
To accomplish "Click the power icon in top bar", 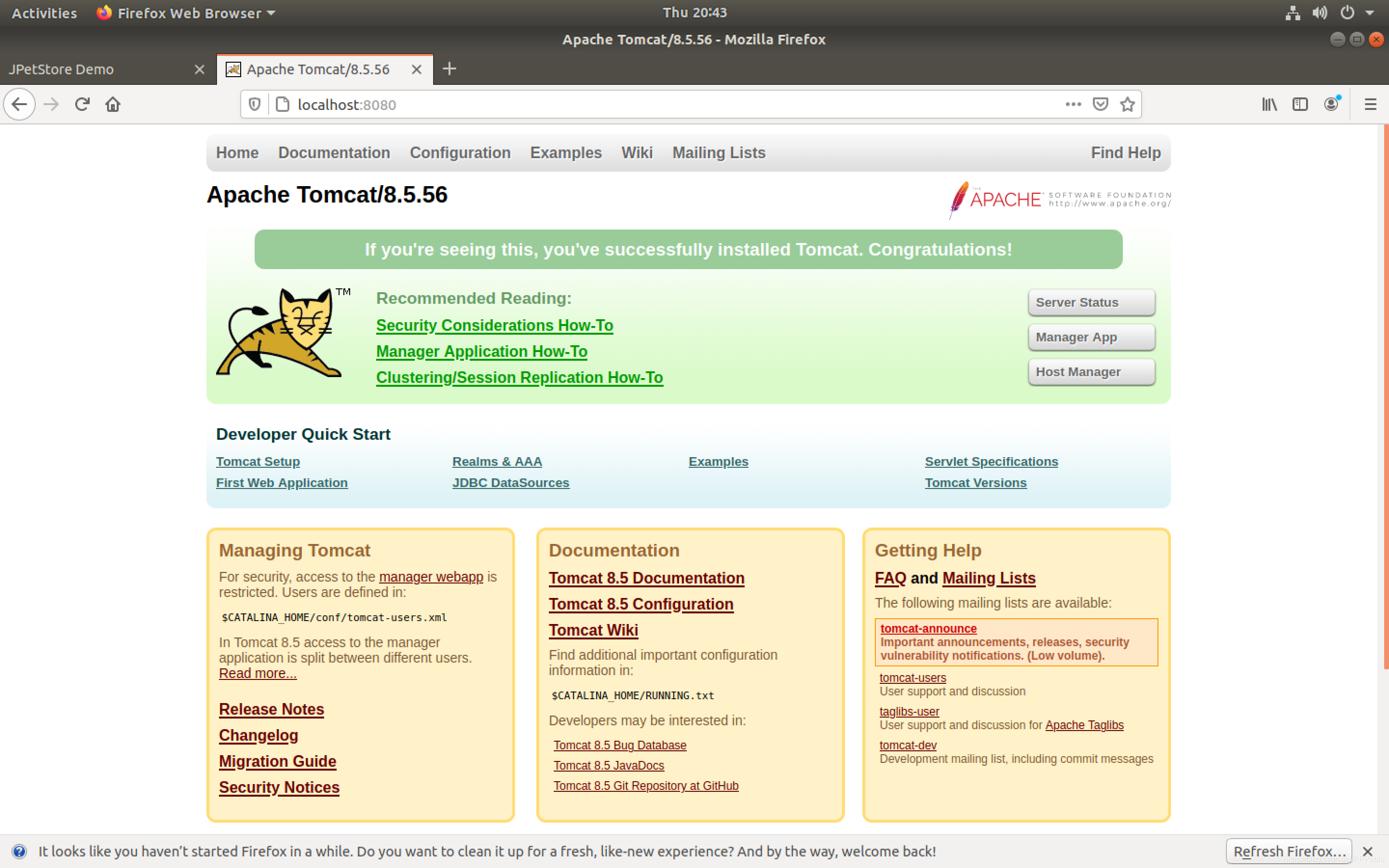I will pos(1347,13).
